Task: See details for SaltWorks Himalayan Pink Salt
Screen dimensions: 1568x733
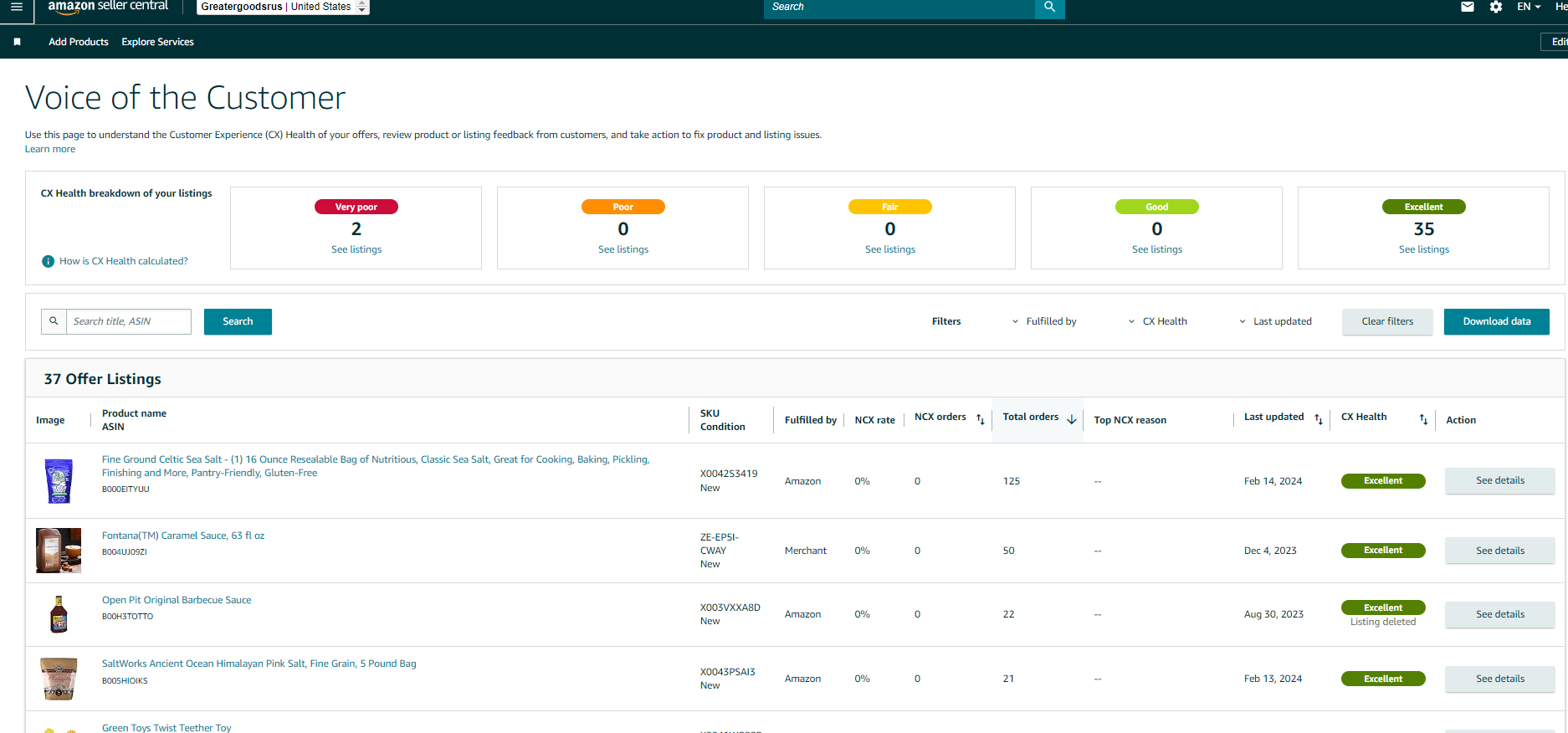Action: (x=1500, y=679)
